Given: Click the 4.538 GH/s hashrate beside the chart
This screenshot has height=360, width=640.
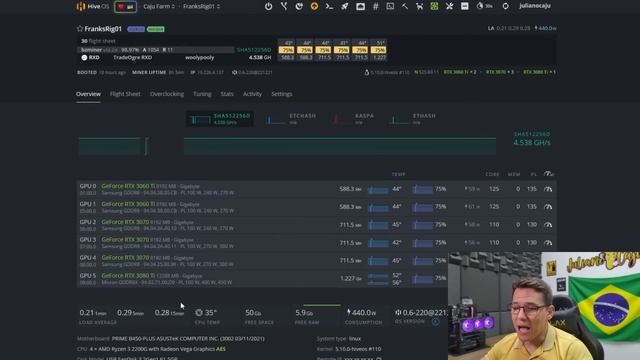Looking at the screenshot, I should pos(532,142).
